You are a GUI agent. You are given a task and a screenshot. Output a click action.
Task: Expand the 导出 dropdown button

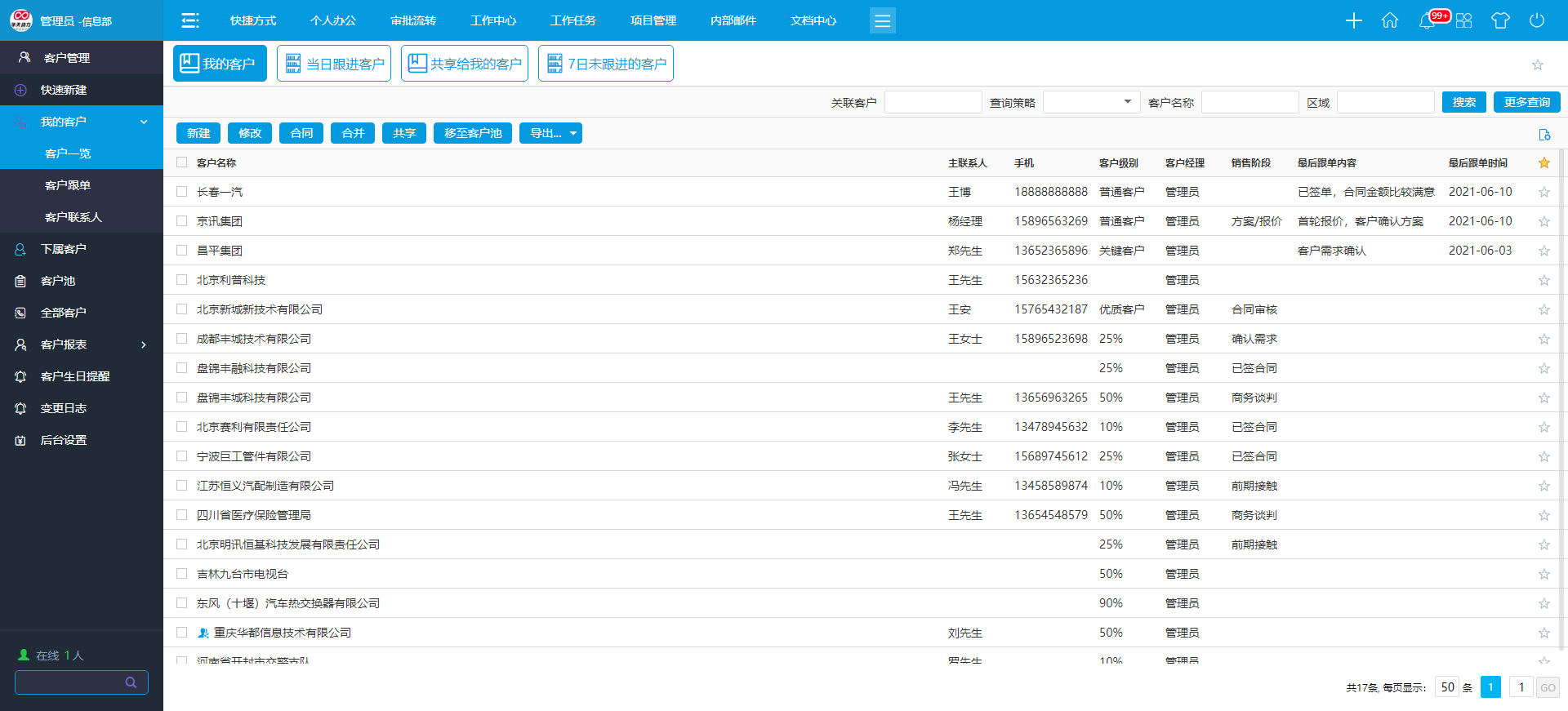click(x=550, y=133)
